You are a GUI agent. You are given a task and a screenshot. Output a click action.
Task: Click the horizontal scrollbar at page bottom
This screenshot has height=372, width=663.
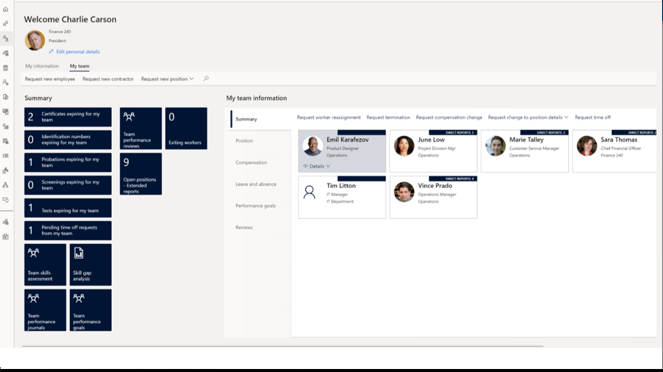283,346
